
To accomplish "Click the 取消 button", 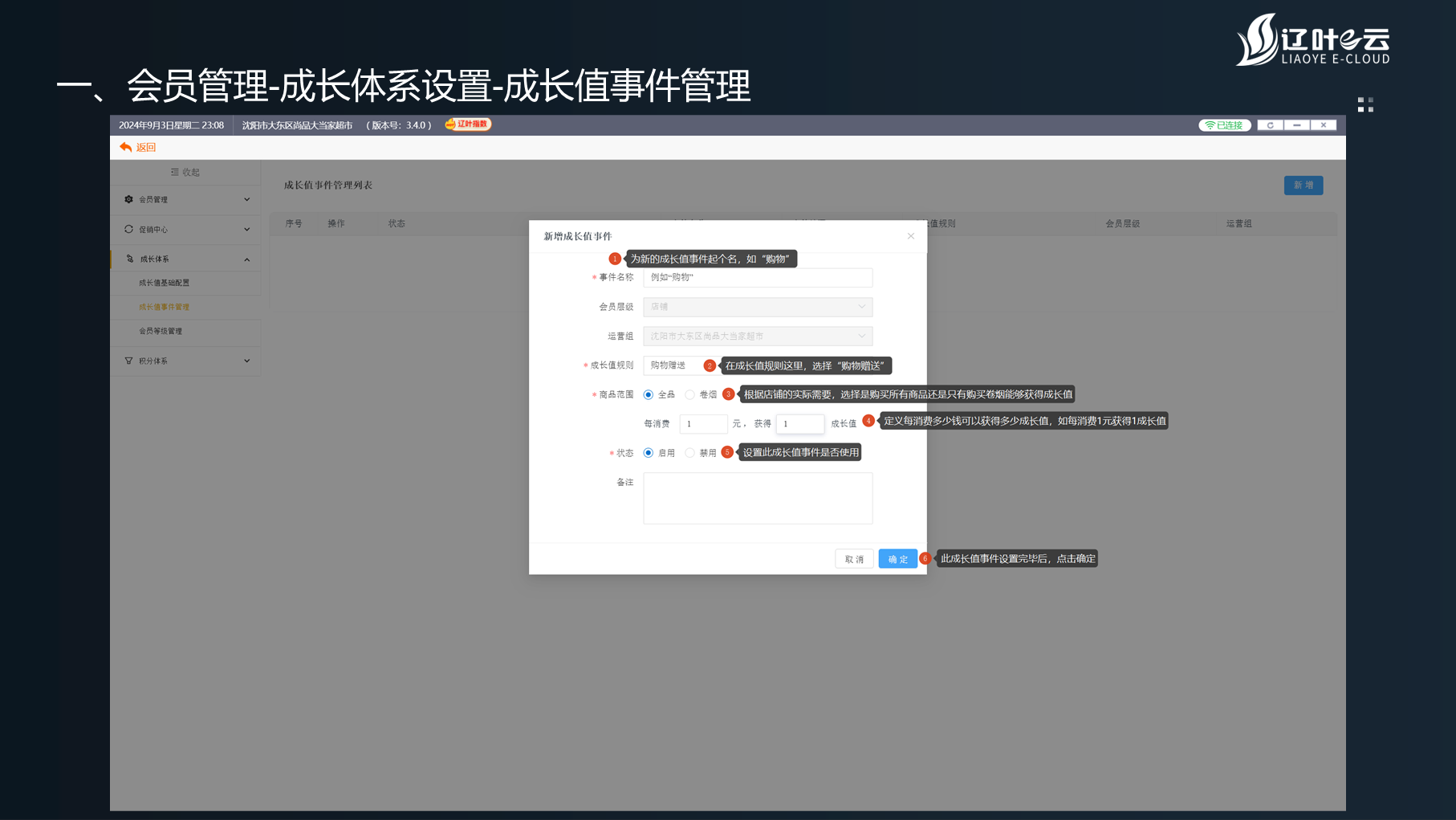I will tap(854, 559).
